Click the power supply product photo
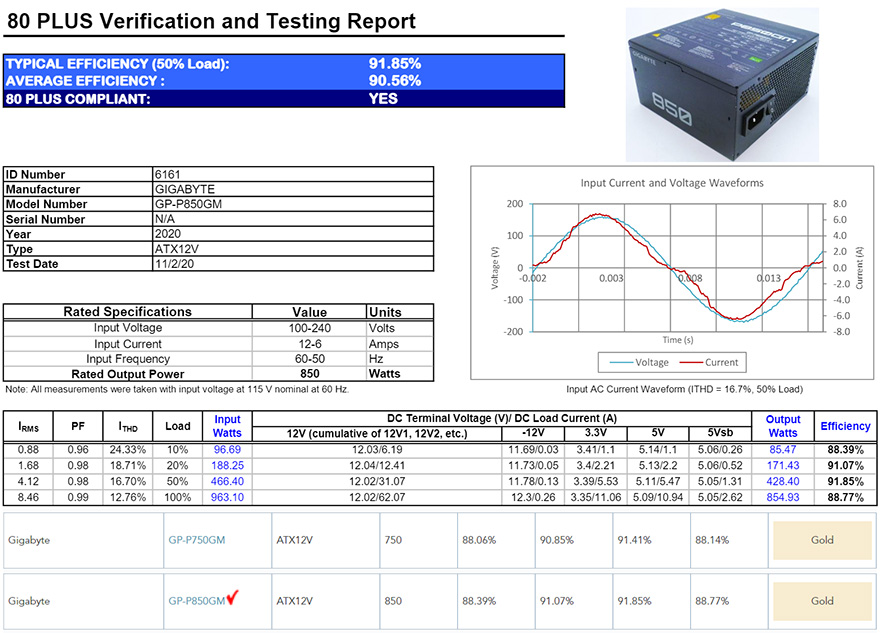This screenshot has width=880, height=633. tap(722, 85)
